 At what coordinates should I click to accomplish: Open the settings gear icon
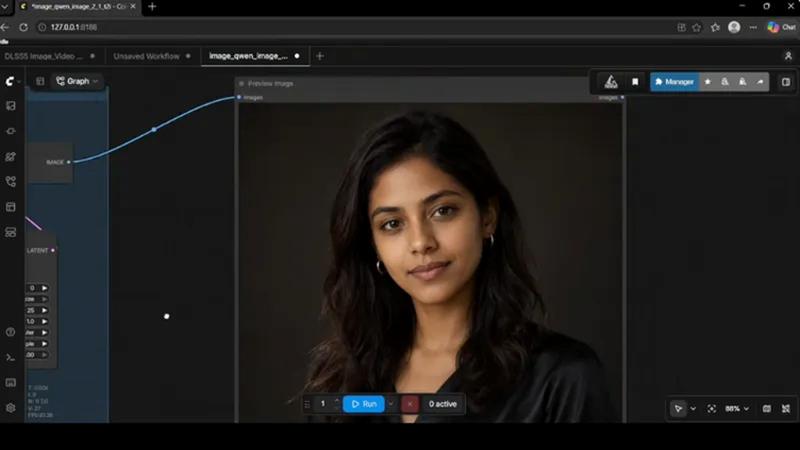[x=10, y=408]
